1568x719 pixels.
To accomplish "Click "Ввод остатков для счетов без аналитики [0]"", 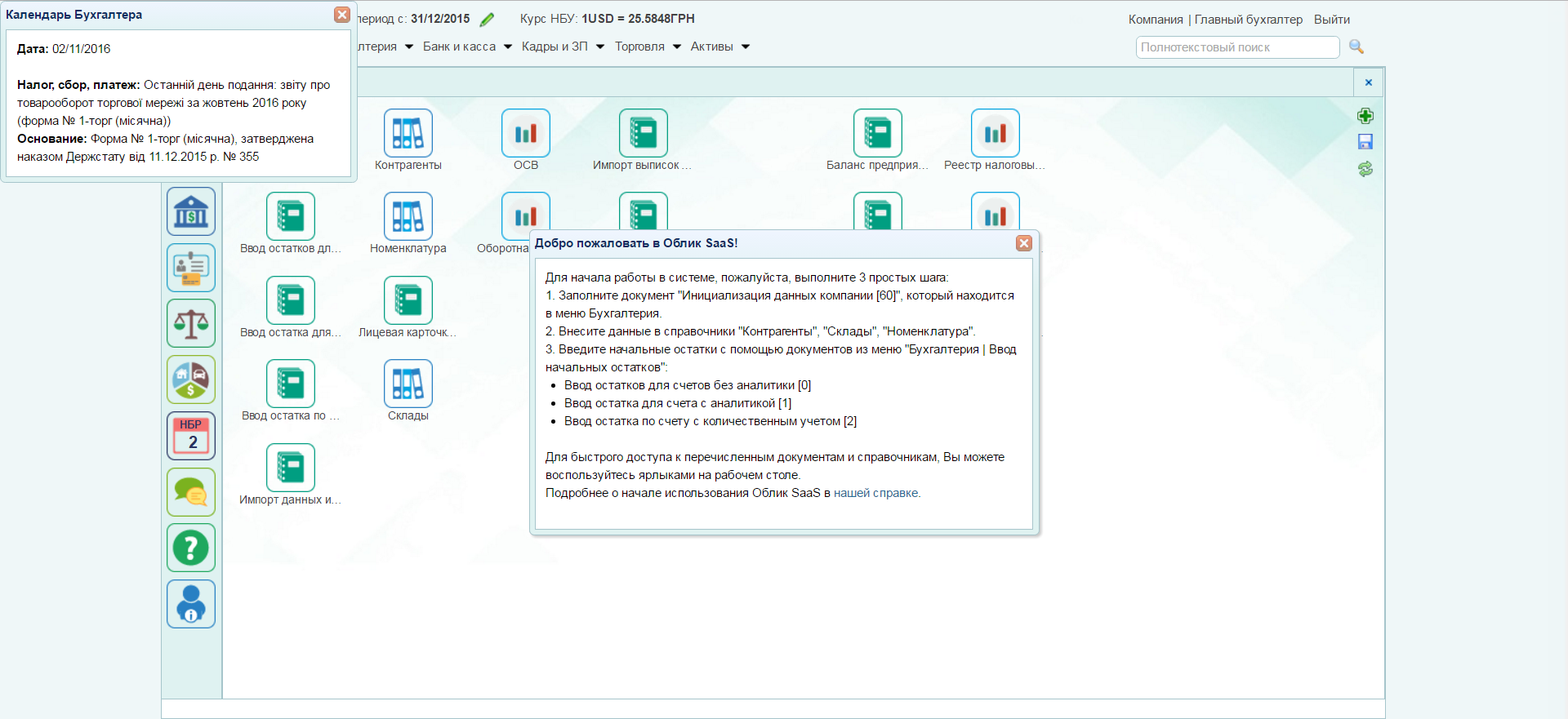I will pos(688,385).
